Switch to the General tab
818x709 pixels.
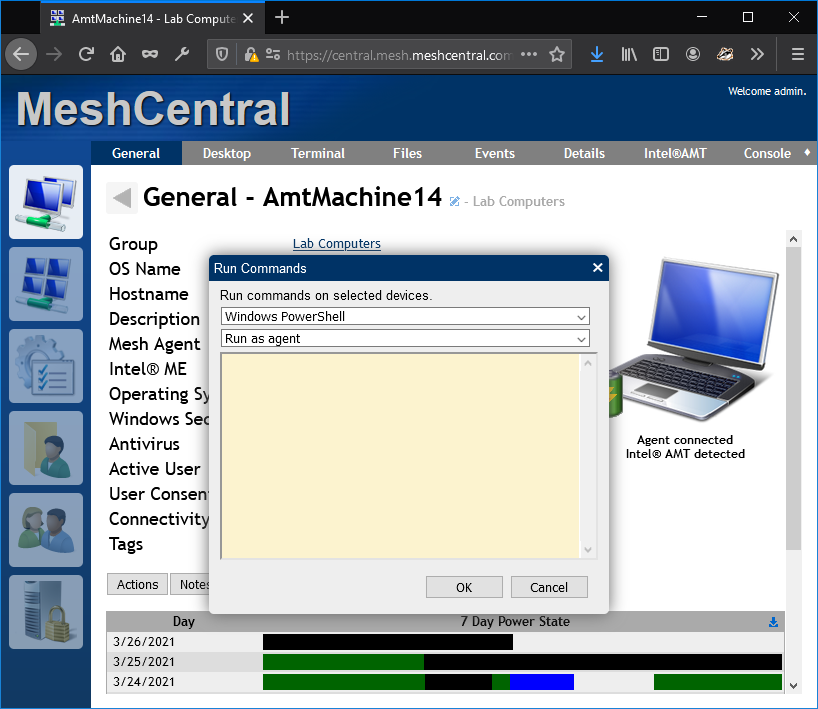tap(136, 153)
